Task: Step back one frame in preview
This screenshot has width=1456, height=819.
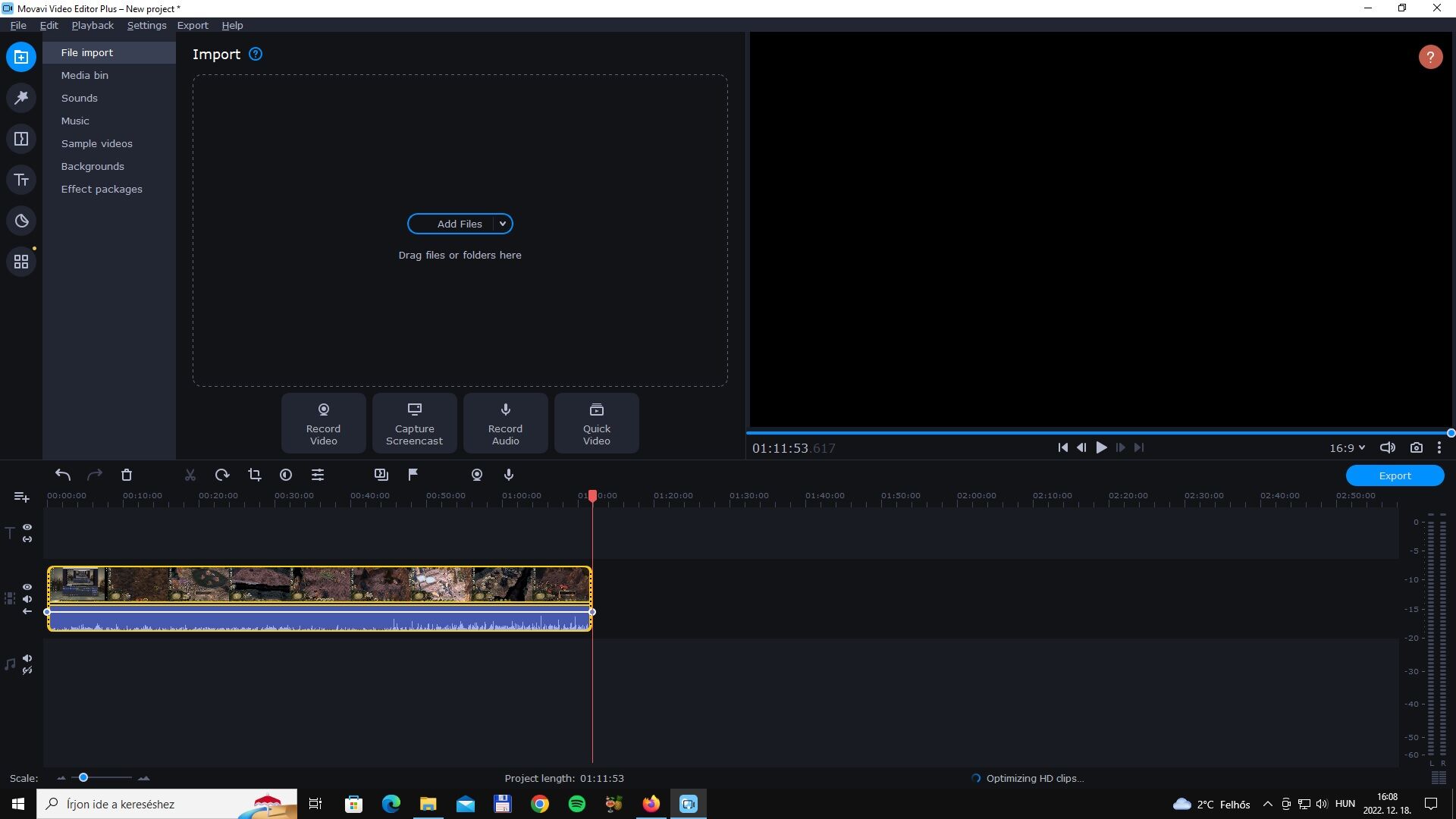Action: pos(1081,447)
